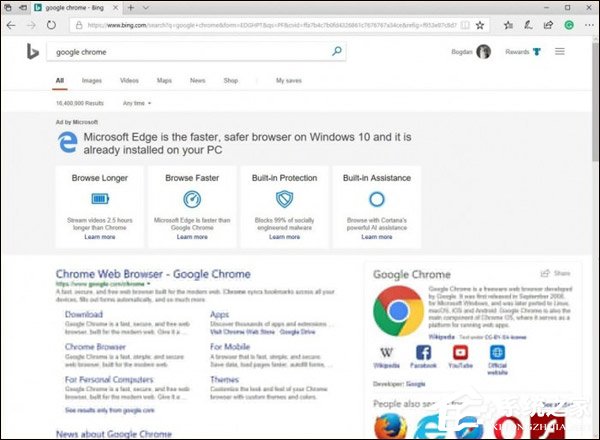The image size is (600, 440).
Task: Click the Bogdan profile avatar
Action: click(483, 52)
